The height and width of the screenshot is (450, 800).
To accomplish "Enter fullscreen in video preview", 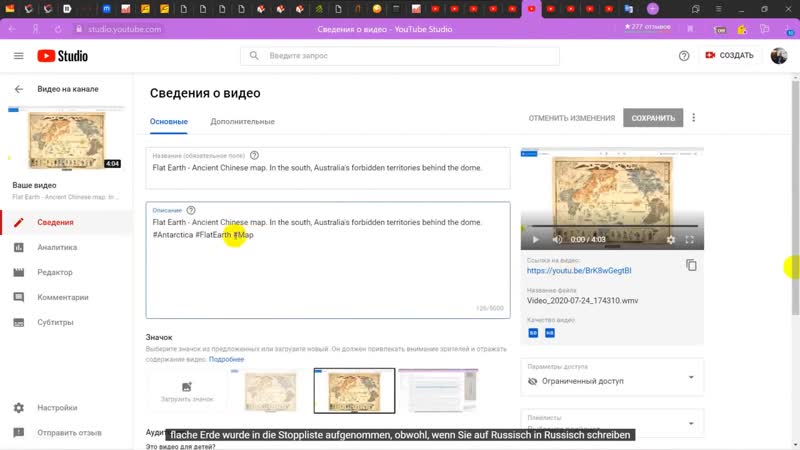I will click(690, 240).
